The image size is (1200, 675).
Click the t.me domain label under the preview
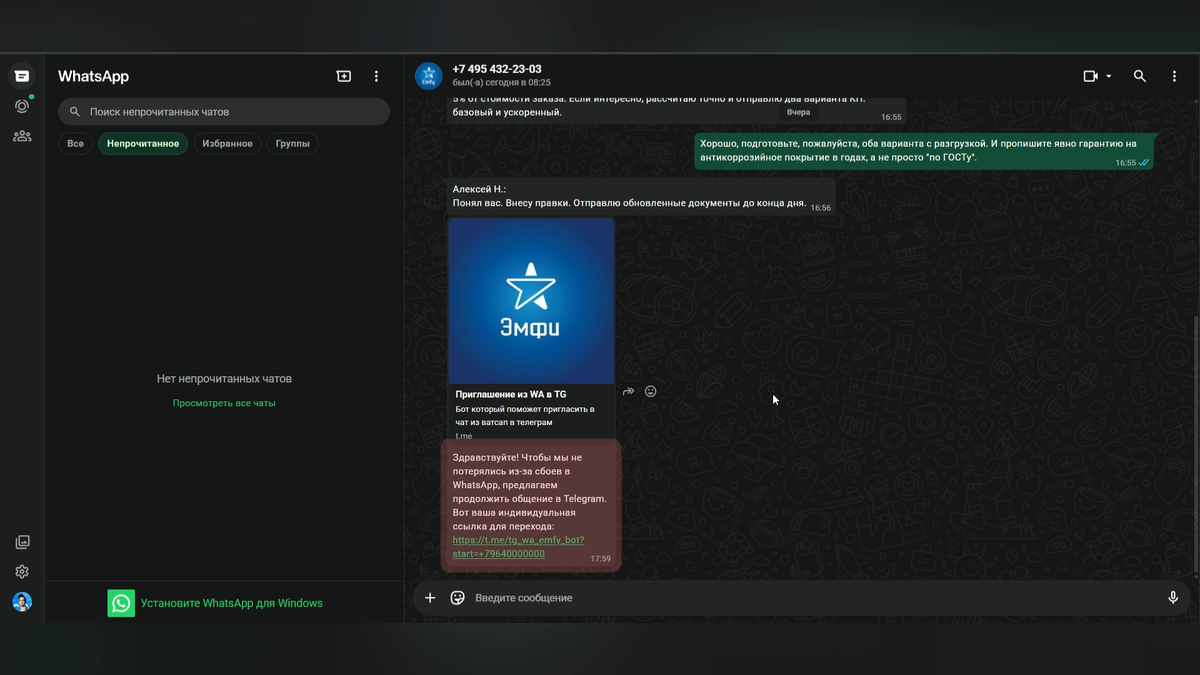click(464, 436)
